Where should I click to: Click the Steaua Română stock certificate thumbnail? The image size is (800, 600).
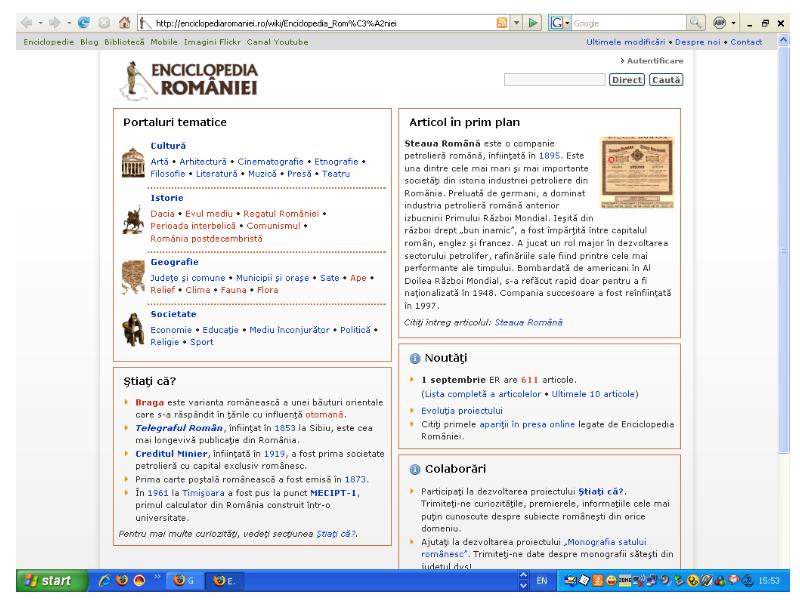click(x=637, y=172)
